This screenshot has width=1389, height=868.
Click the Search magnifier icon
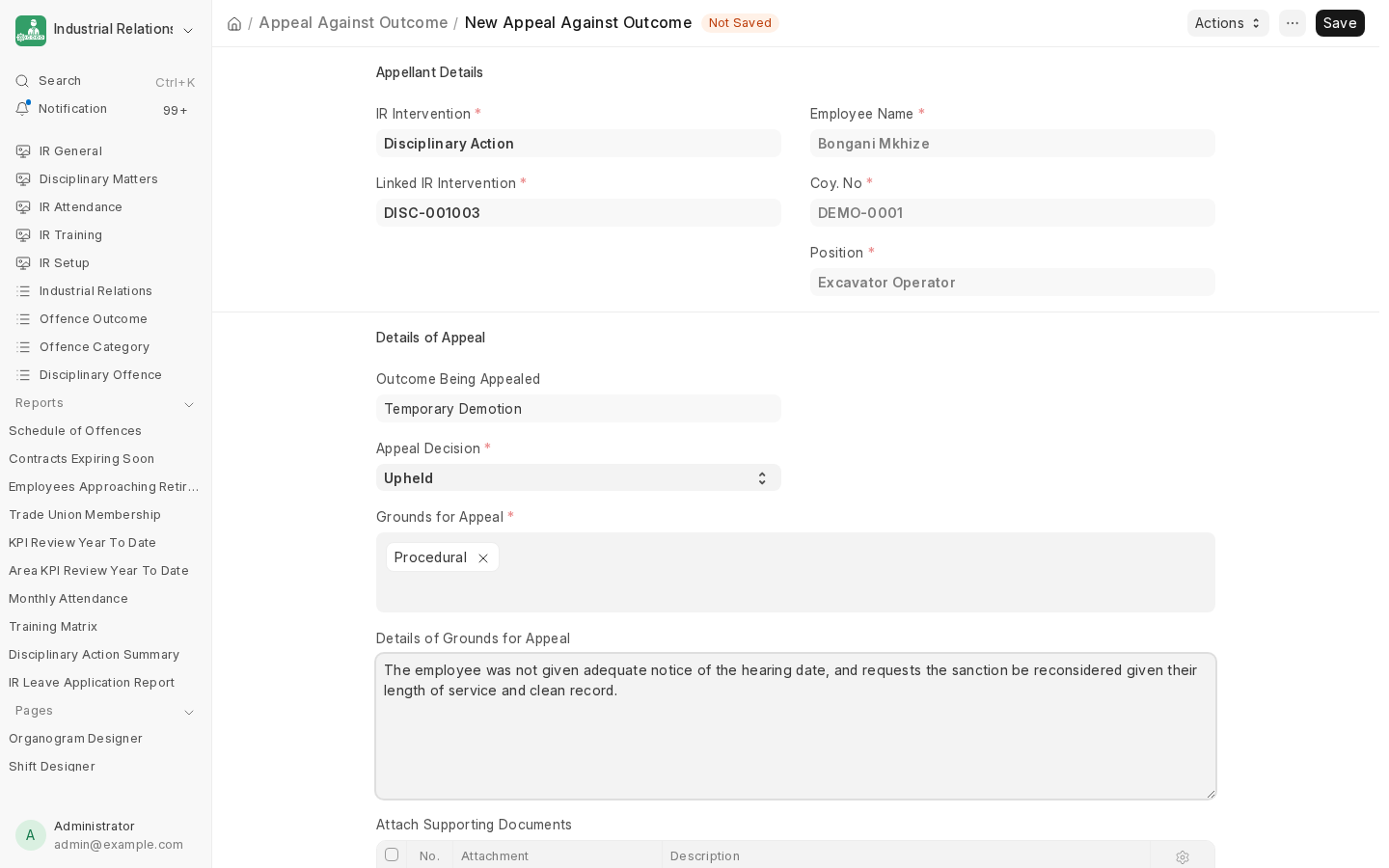(x=22, y=81)
